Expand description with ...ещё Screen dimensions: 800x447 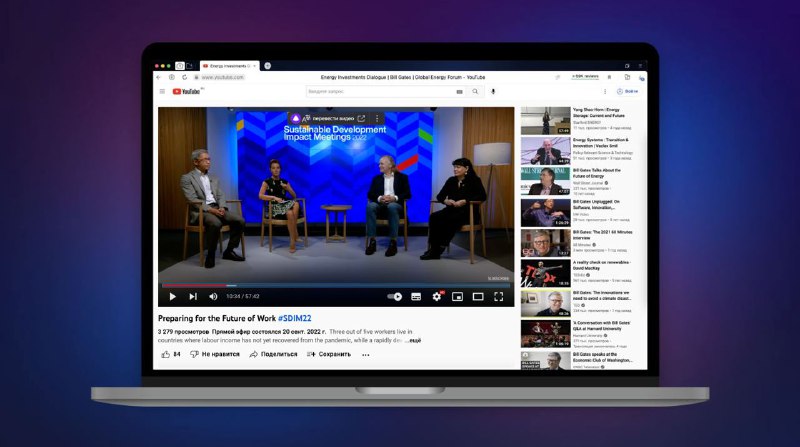point(414,340)
